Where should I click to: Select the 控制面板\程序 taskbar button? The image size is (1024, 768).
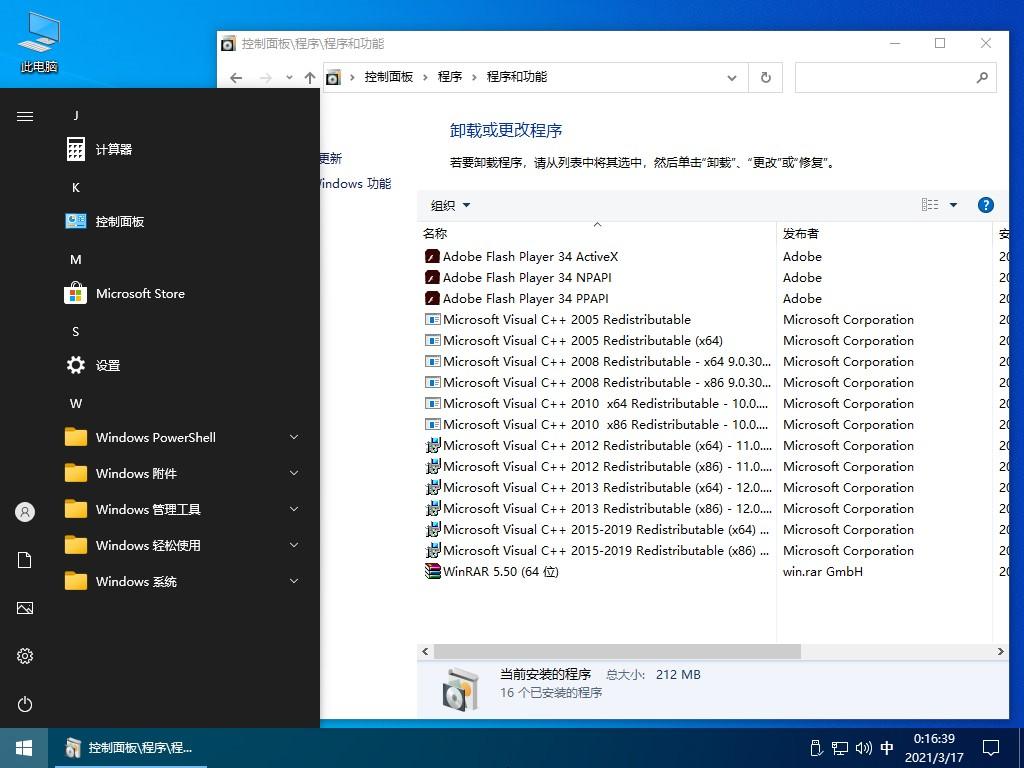click(131, 748)
